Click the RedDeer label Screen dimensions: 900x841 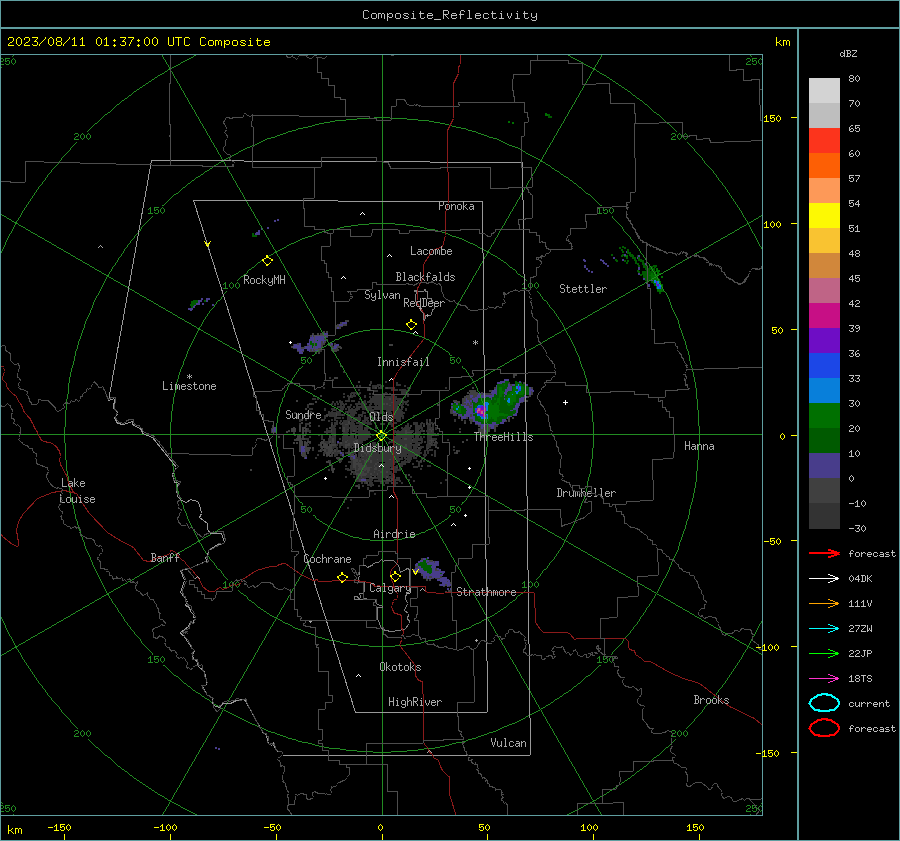(x=424, y=303)
